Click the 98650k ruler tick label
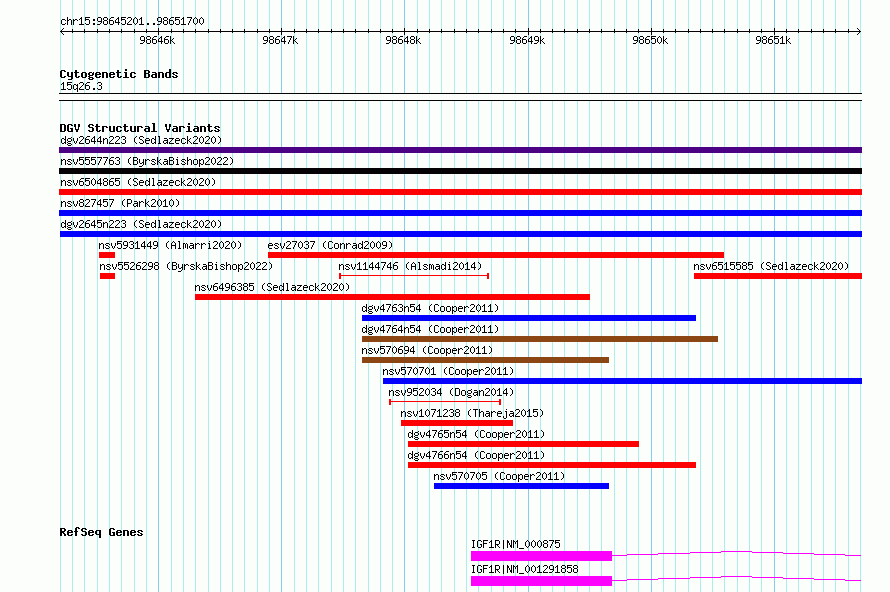 click(x=650, y=40)
